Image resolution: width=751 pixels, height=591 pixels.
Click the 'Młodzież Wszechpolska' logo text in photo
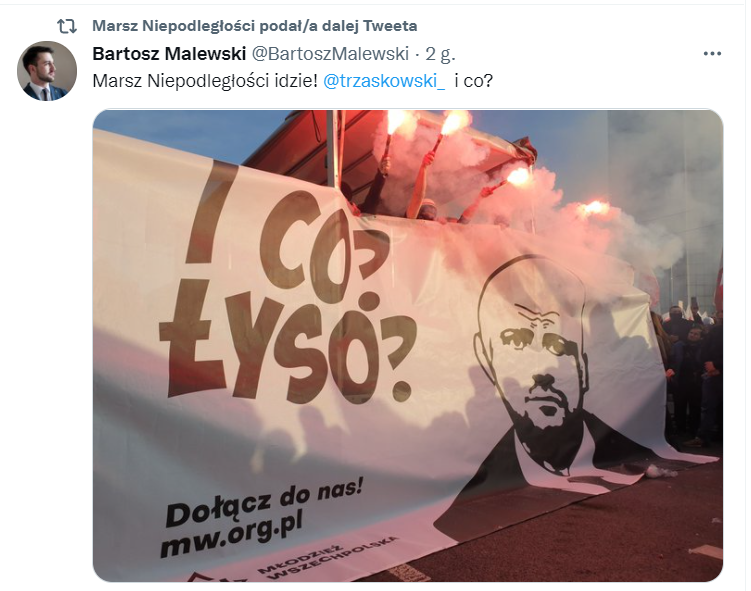[328, 557]
